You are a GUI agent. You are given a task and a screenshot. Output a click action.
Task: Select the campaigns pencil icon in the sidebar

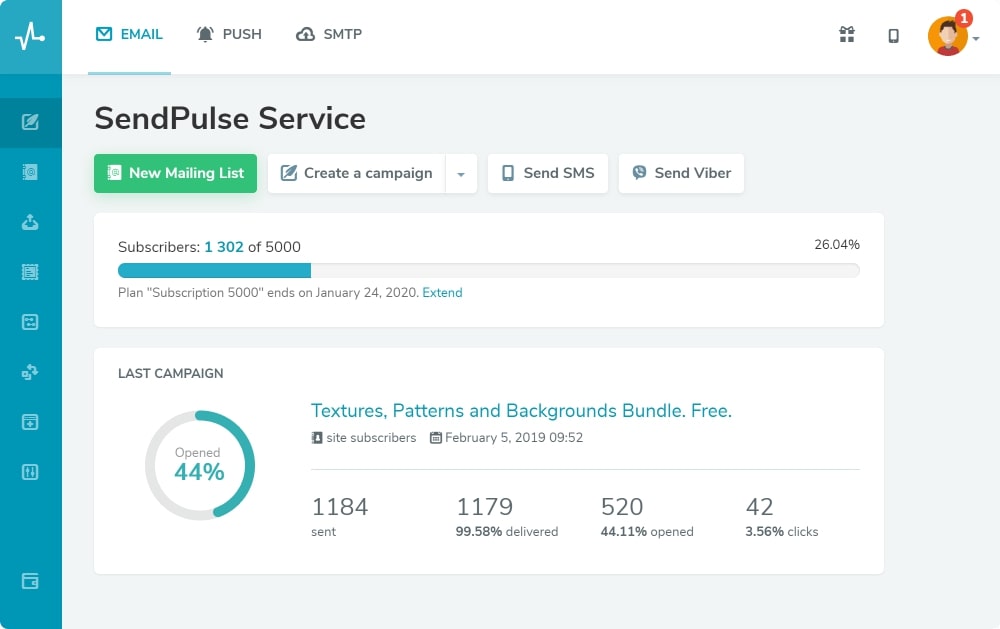pyautogui.click(x=31, y=122)
